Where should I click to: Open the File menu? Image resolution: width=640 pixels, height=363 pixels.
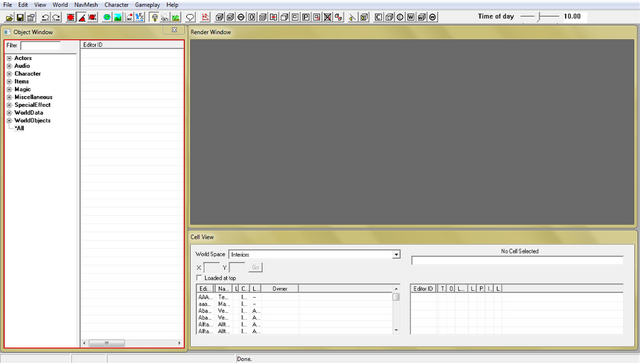[7, 5]
